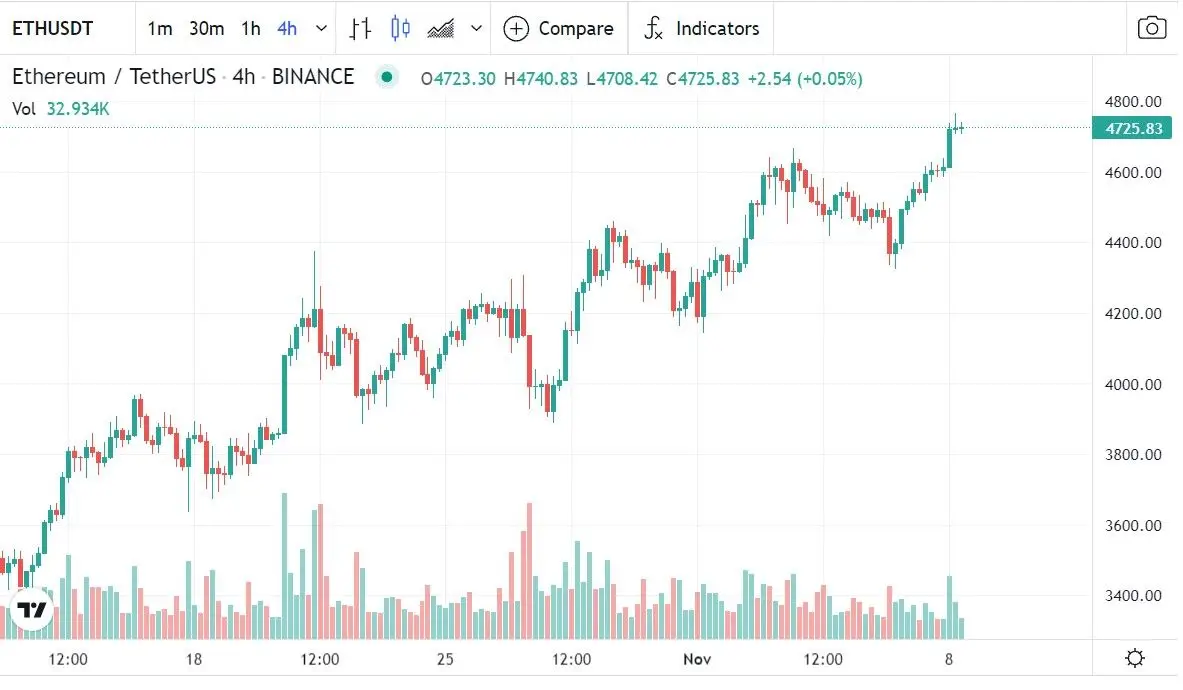
Task: Click the Nov date on time axis
Action: [696, 659]
